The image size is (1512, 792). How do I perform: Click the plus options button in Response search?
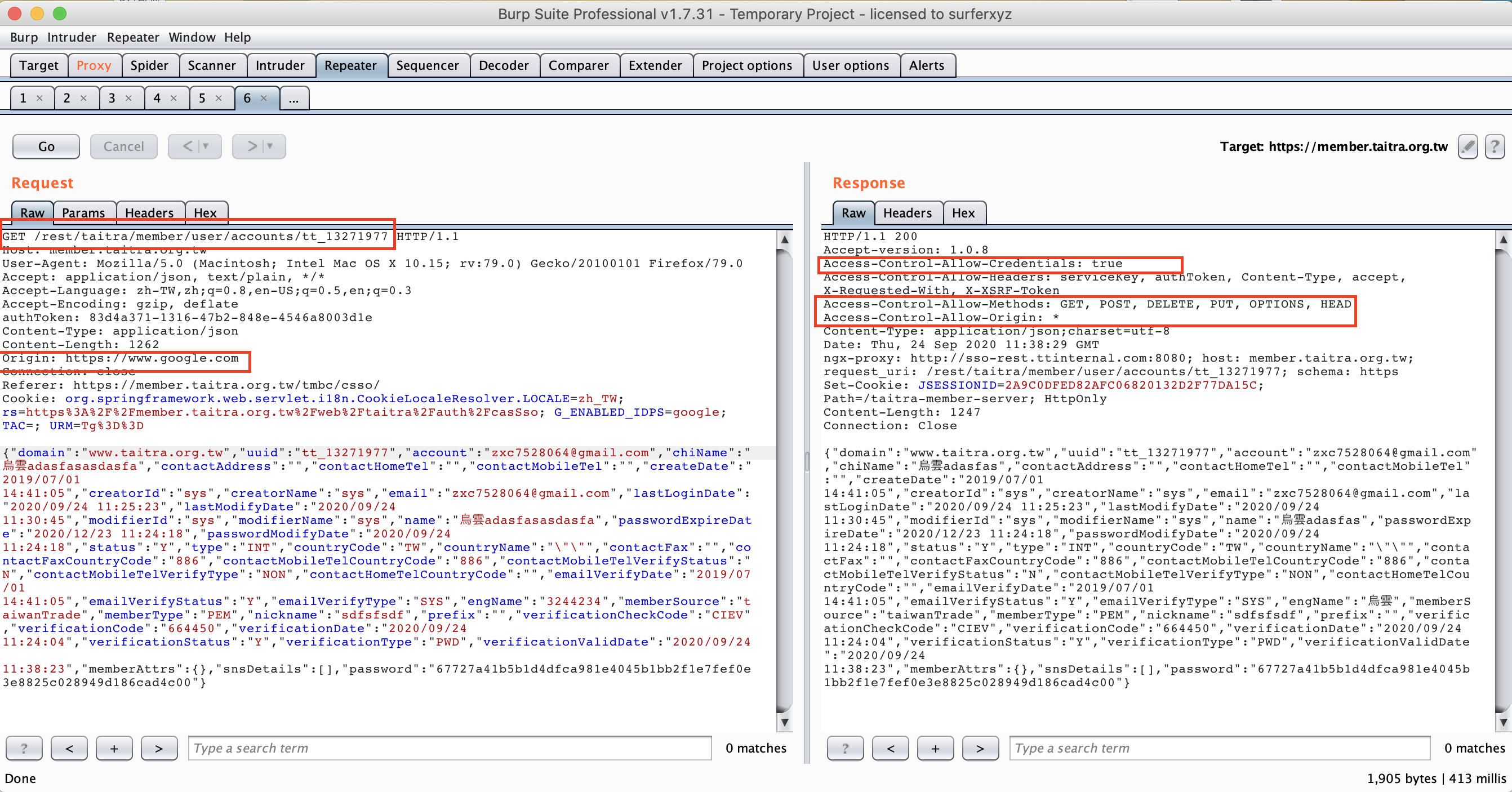coord(935,748)
